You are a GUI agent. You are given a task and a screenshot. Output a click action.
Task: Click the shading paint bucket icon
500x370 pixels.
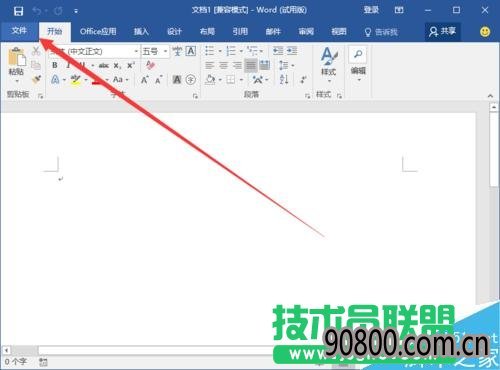click(x=210, y=80)
